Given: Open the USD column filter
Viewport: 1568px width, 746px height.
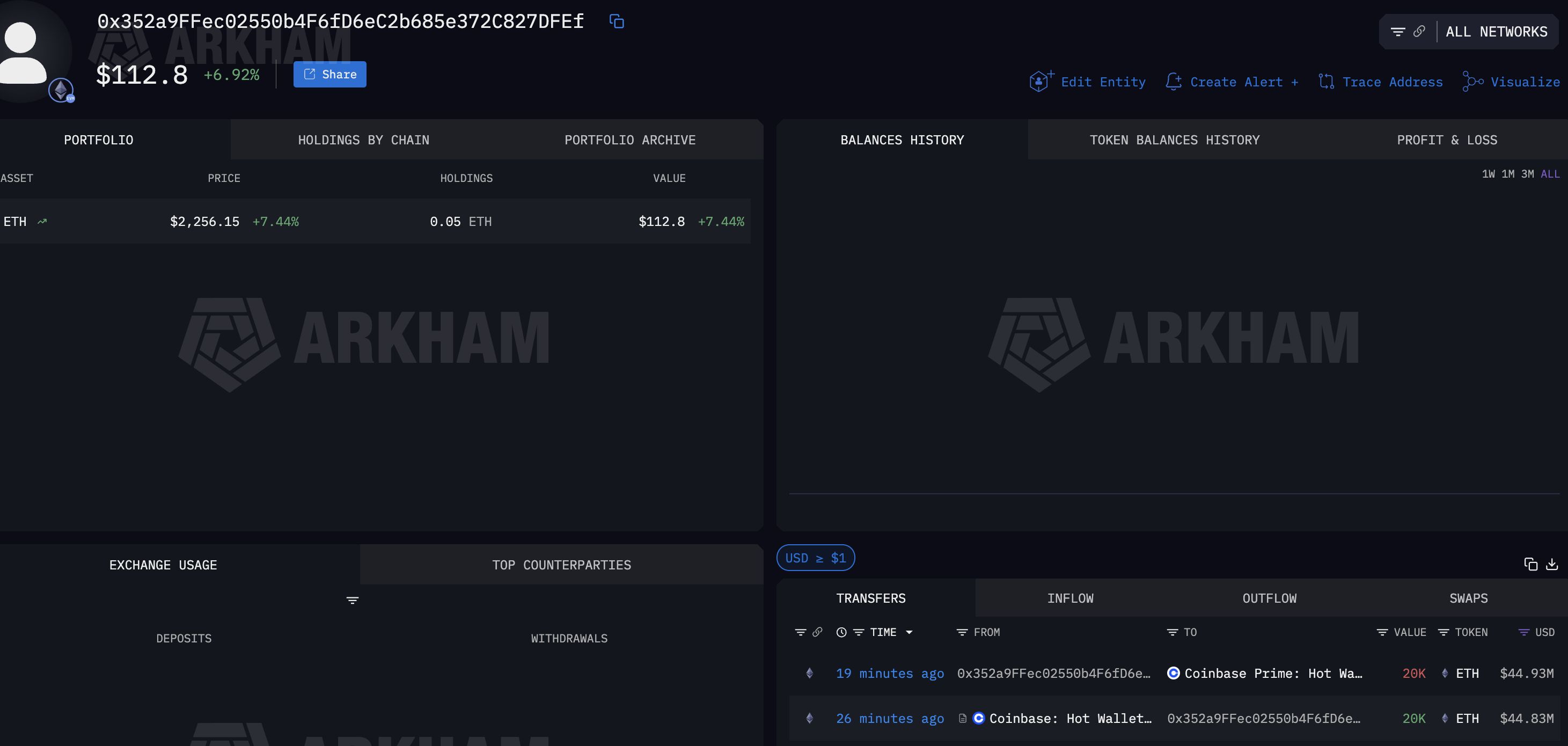Looking at the screenshot, I should click(1523, 633).
